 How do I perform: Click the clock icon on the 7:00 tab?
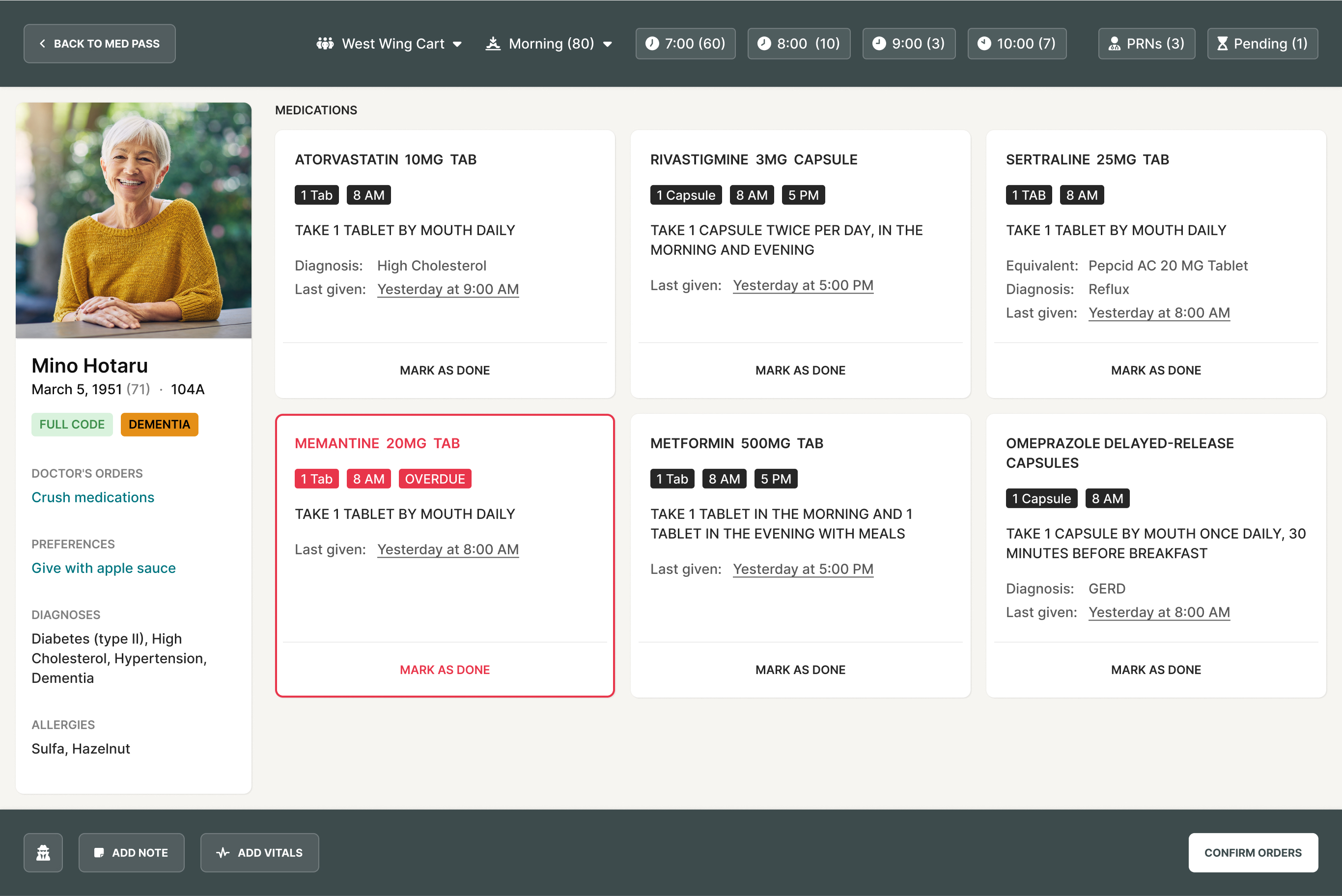(653, 43)
